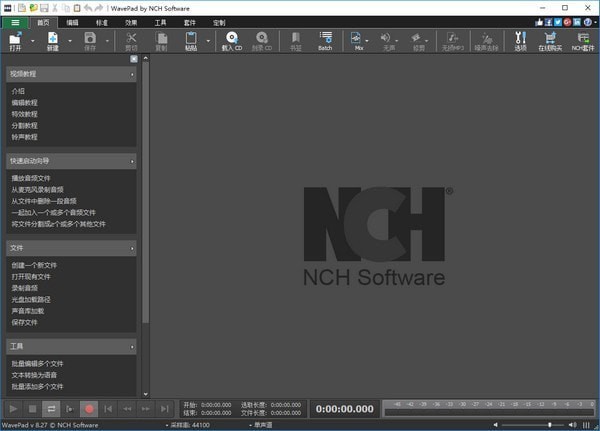Switch to the 效果 ribbon tab
The width and height of the screenshot is (600, 431).
(x=131, y=20)
